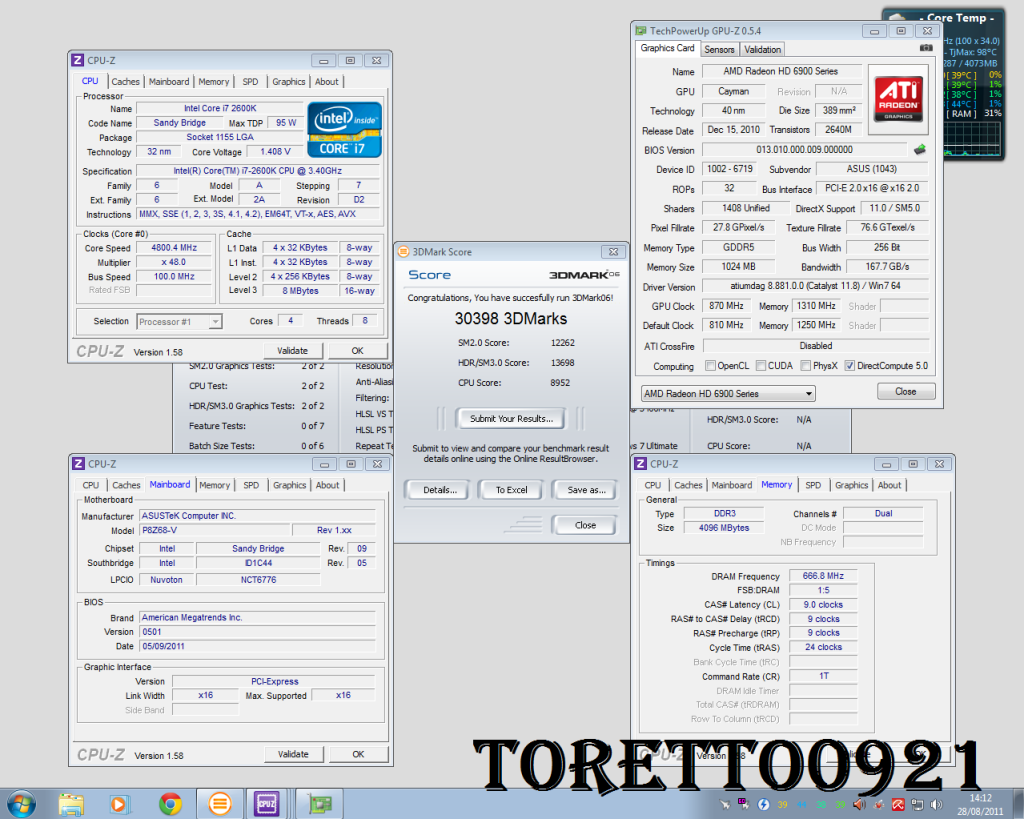Switch to the Sensors tab in GPU-Z
Viewport: 1024px width, 819px height.
(x=719, y=49)
